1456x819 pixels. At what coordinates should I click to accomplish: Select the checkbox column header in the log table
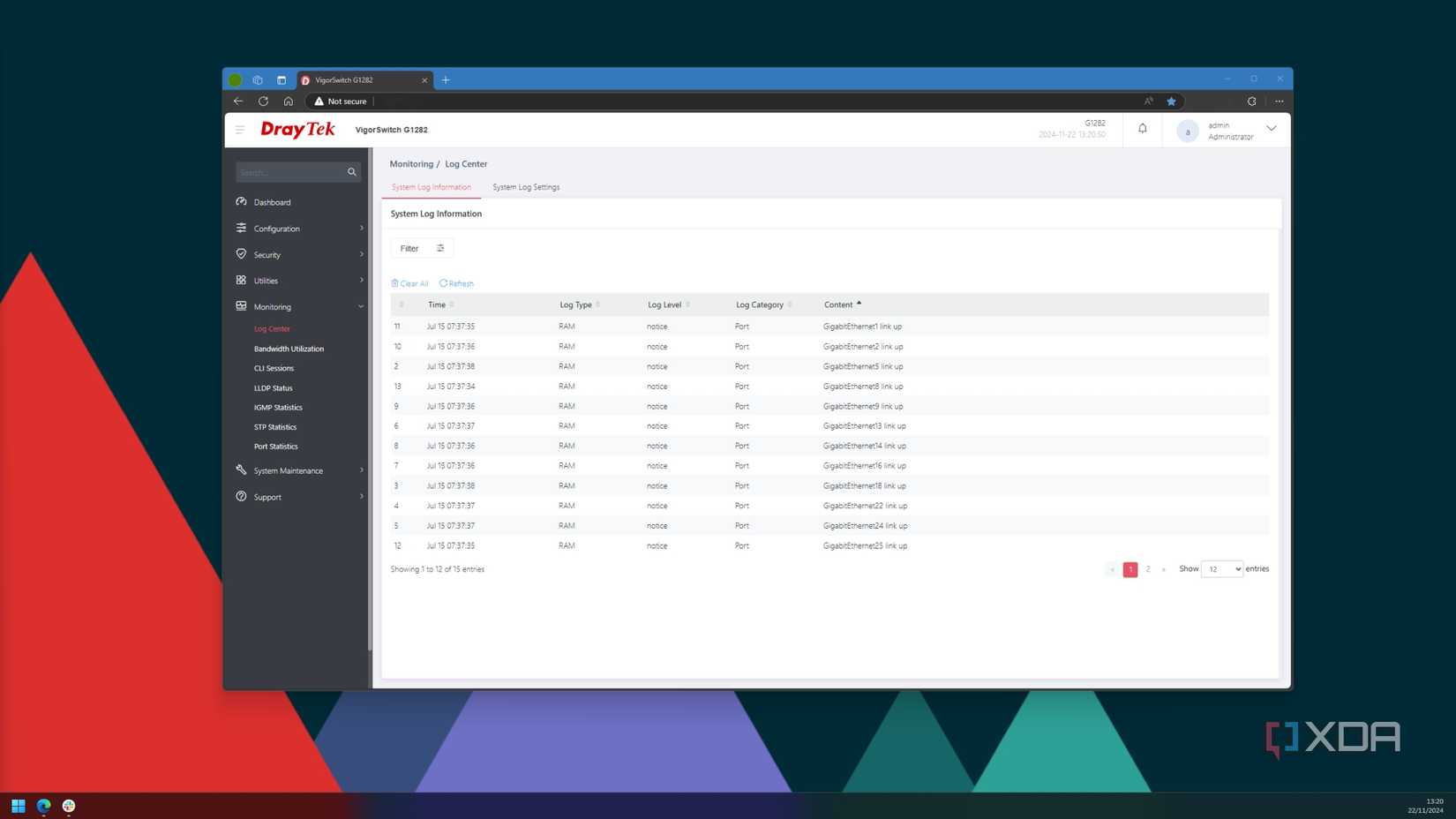[x=402, y=304]
